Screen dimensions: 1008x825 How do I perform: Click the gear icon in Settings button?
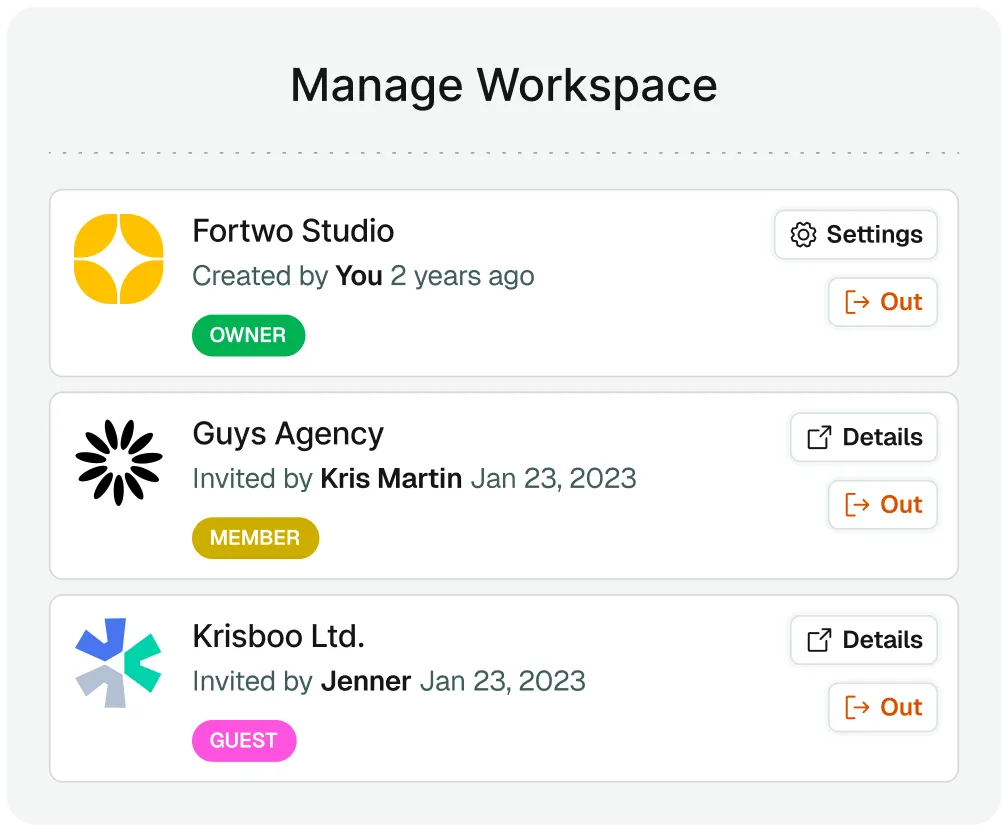click(x=803, y=235)
